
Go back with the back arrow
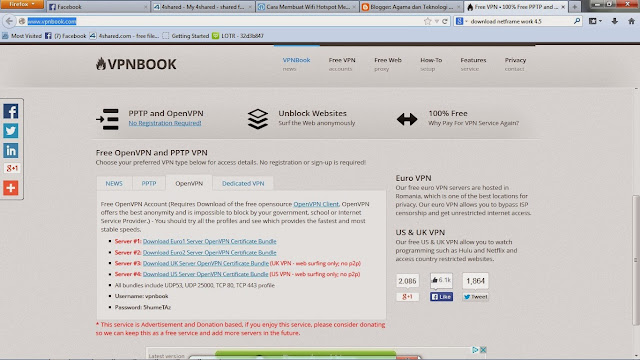(9, 21)
